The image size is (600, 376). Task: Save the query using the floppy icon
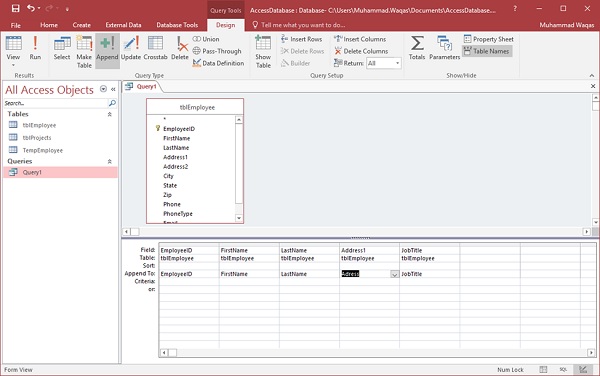tap(15, 8)
